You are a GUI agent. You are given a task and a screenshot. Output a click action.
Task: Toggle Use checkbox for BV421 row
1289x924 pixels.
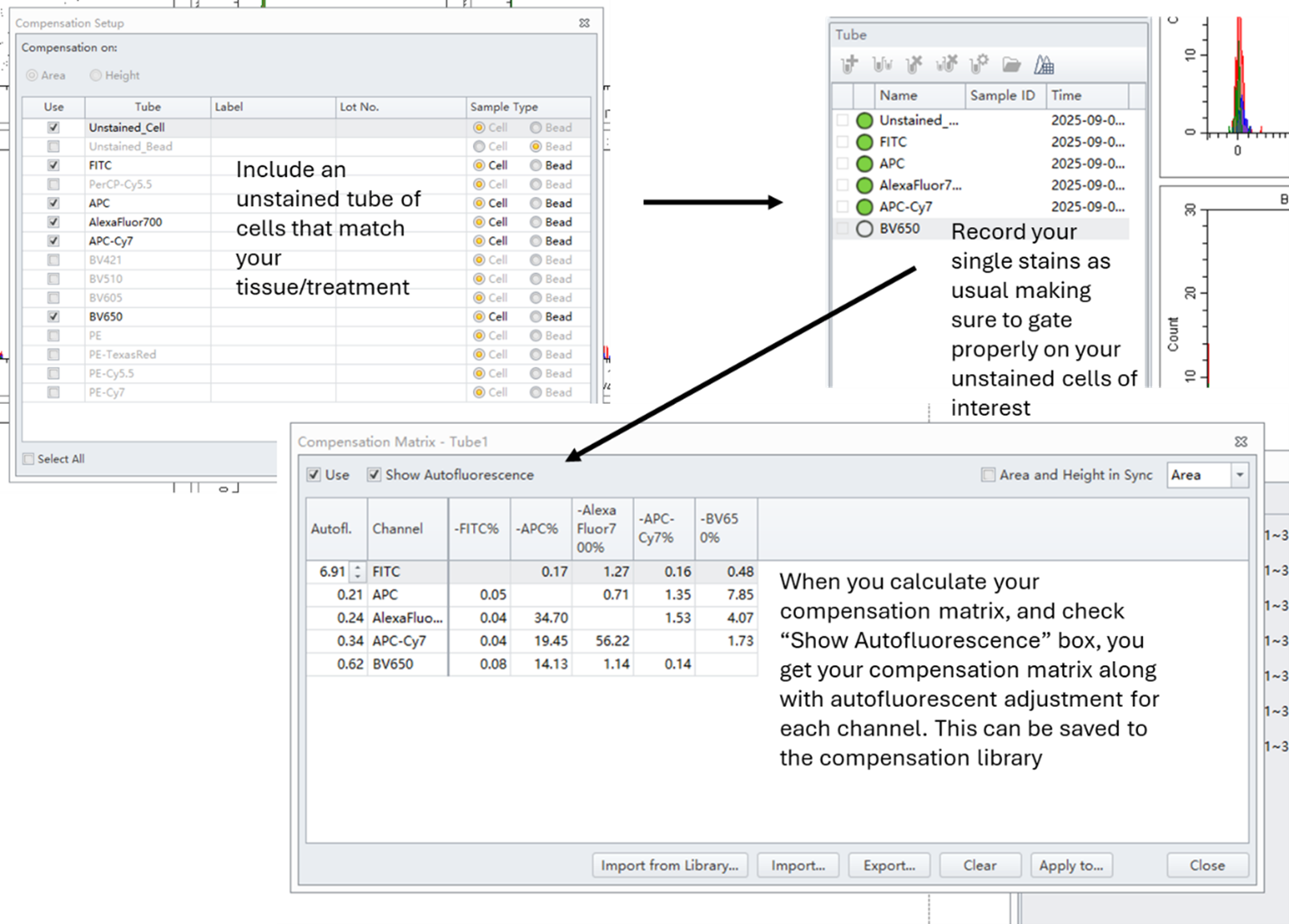click(54, 260)
